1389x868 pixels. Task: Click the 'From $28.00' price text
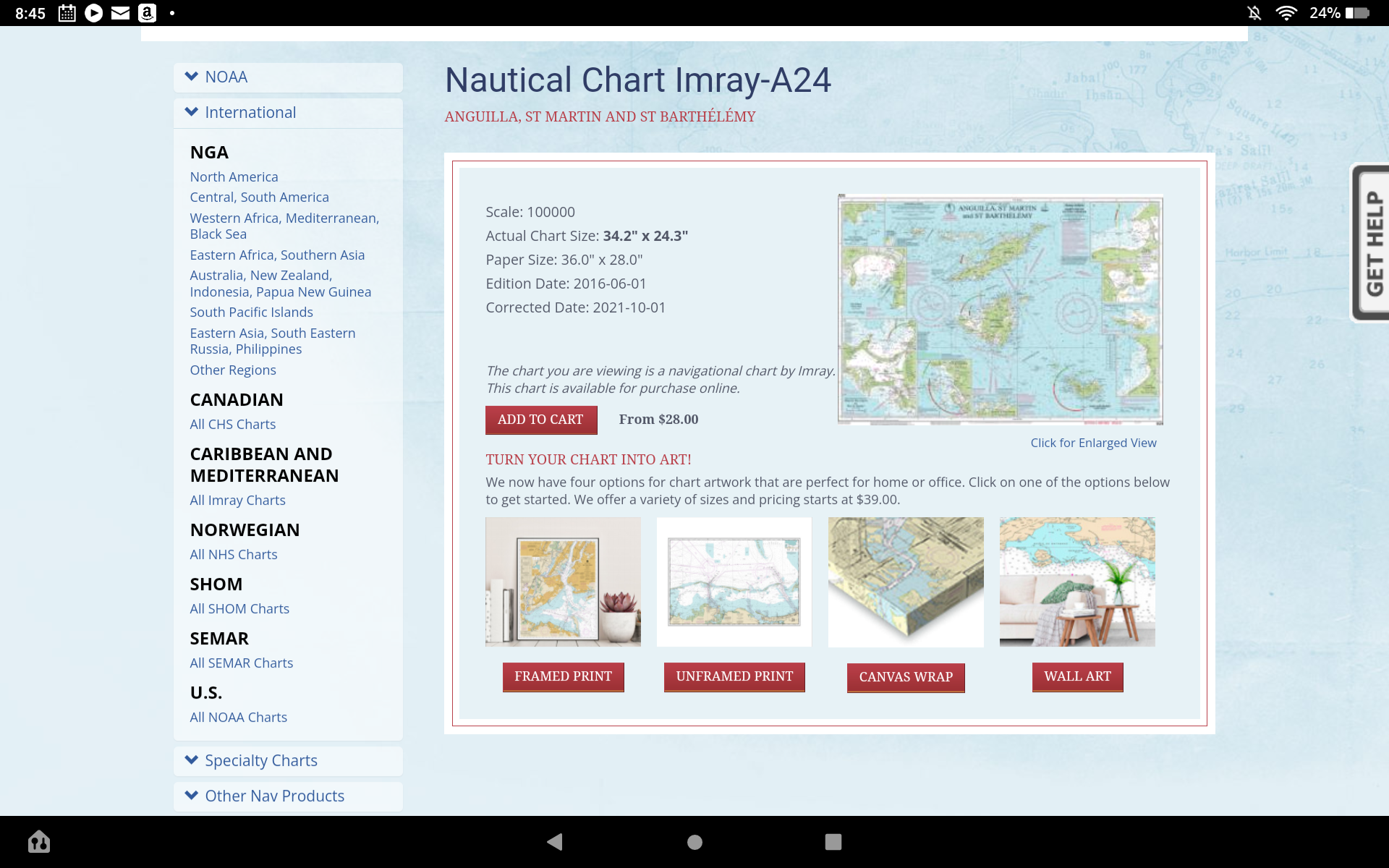(658, 420)
